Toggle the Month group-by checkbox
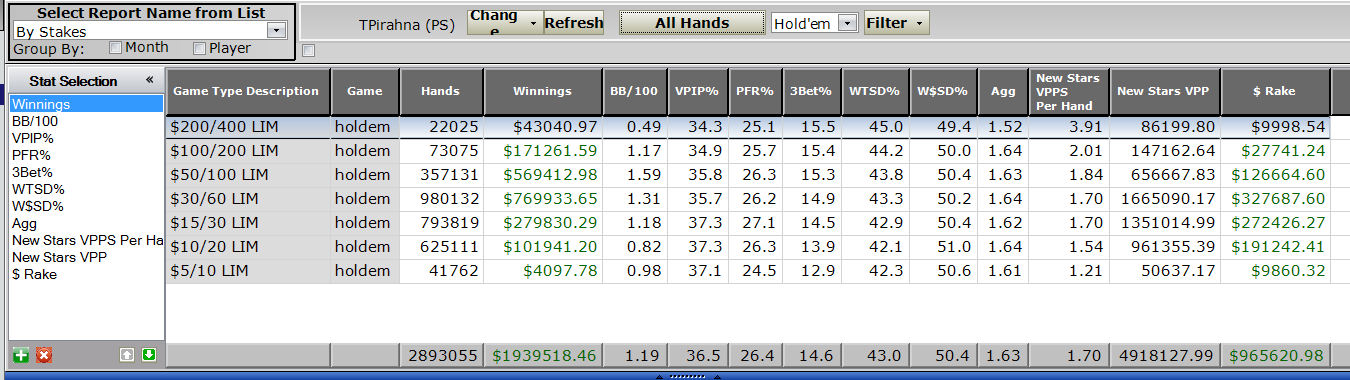 click(115, 48)
